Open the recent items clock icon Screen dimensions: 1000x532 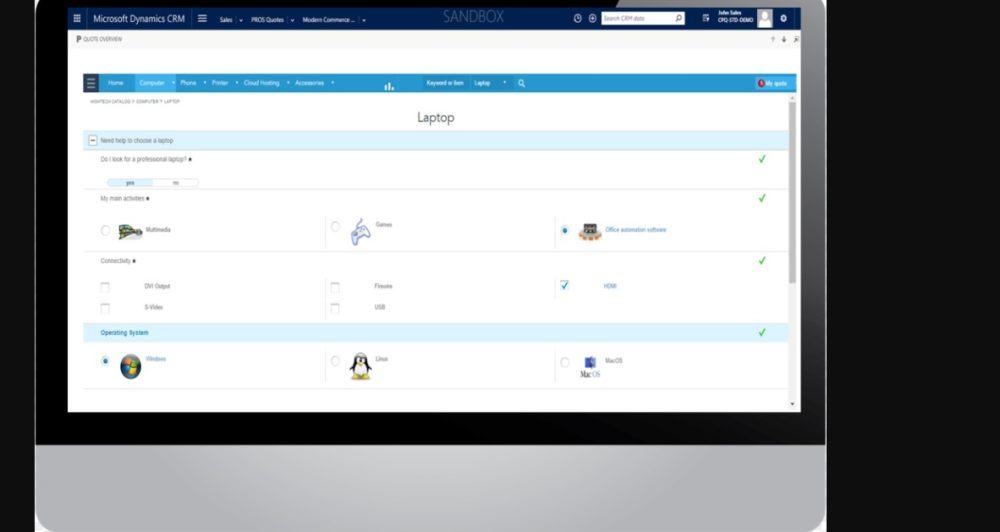tap(578, 18)
